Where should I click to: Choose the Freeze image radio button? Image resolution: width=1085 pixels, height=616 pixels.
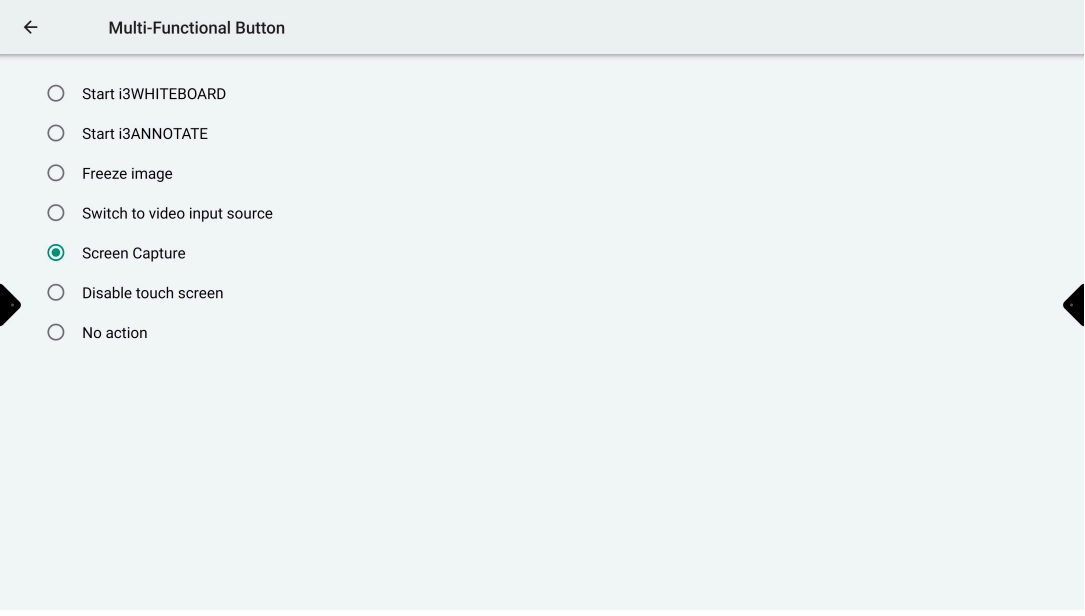pyautogui.click(x=56, y=174)
